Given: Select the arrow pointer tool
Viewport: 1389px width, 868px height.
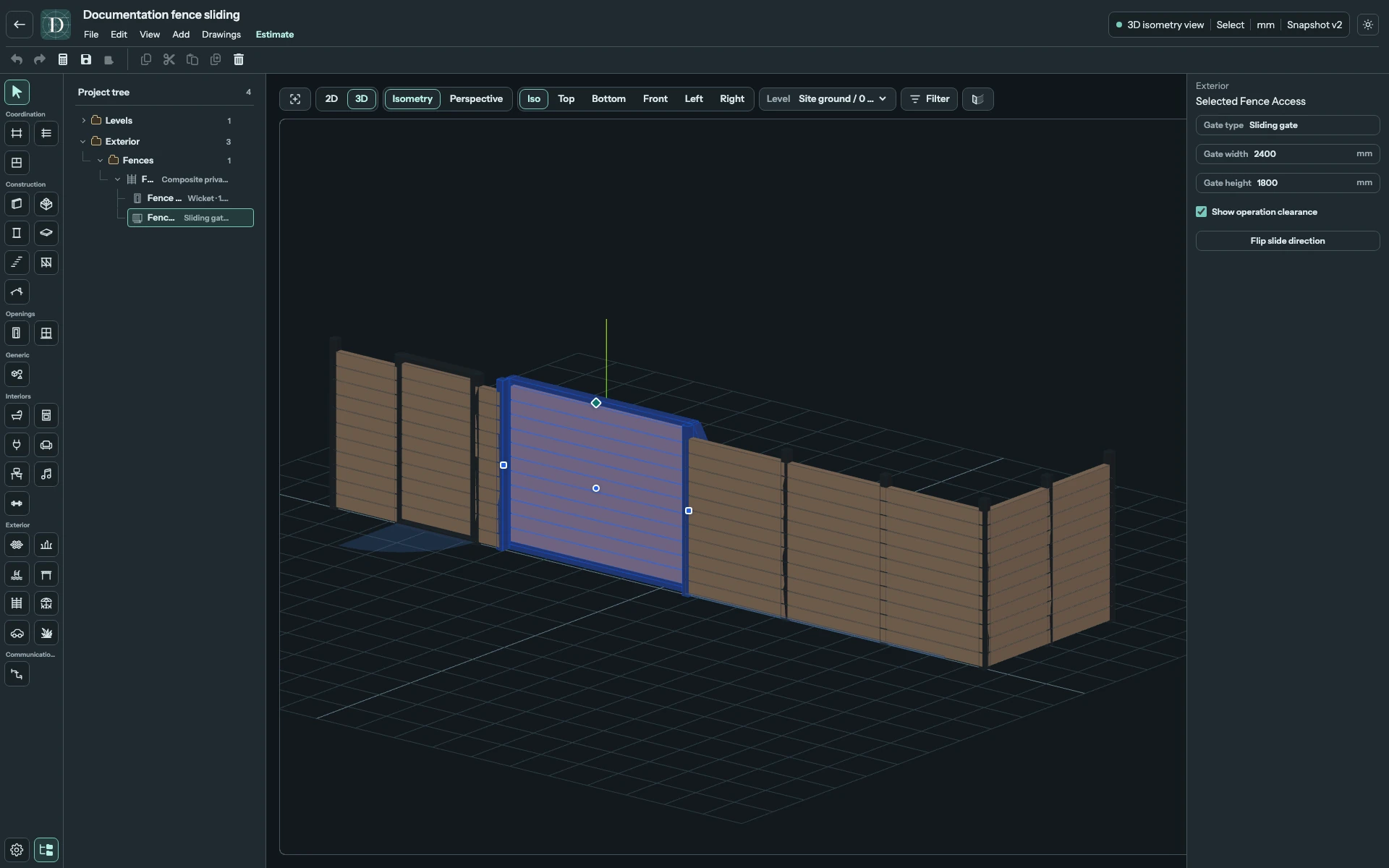Looking at the screenshot, I should [x=17, y=92].
